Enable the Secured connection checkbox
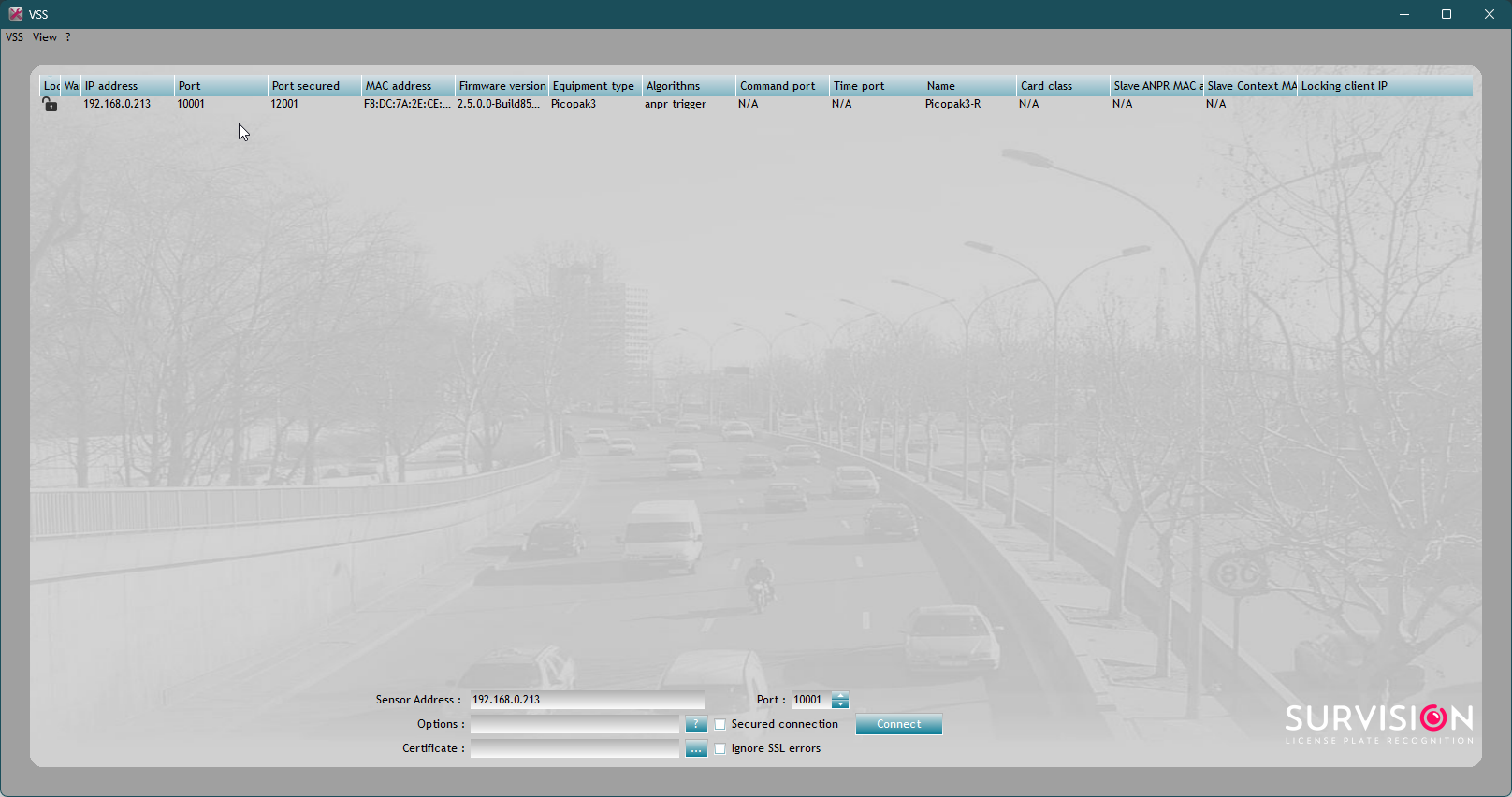 click(x=720, y=724)
